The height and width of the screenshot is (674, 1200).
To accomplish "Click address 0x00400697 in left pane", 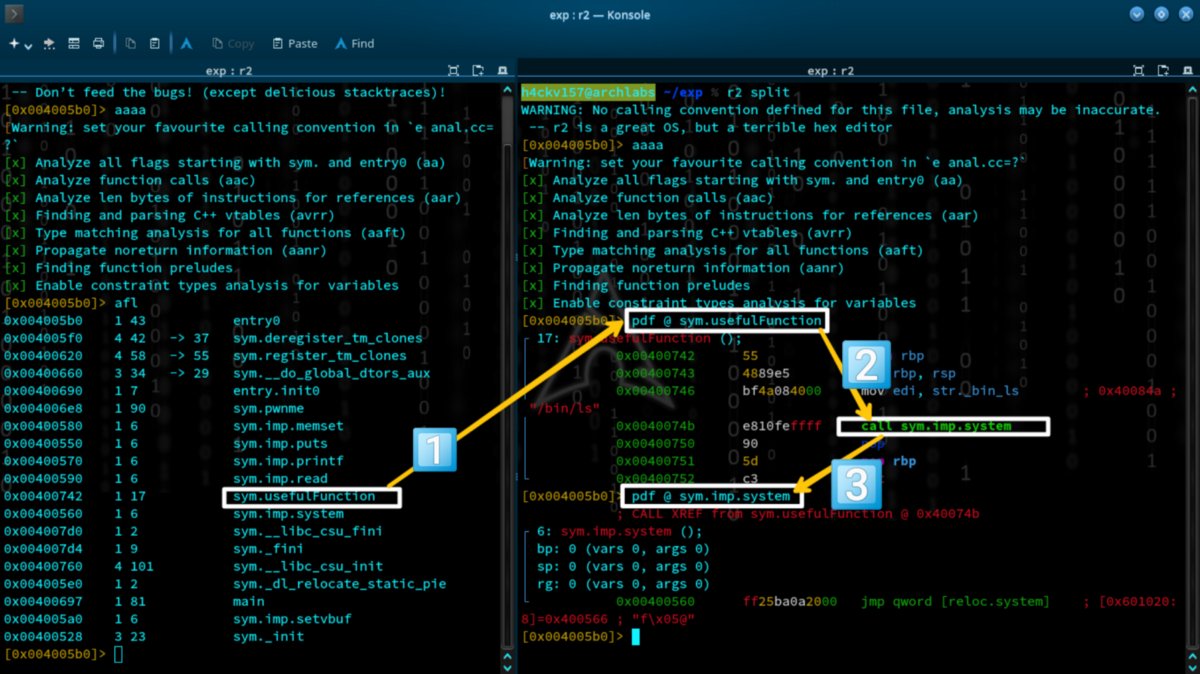I will coord(43,601).
